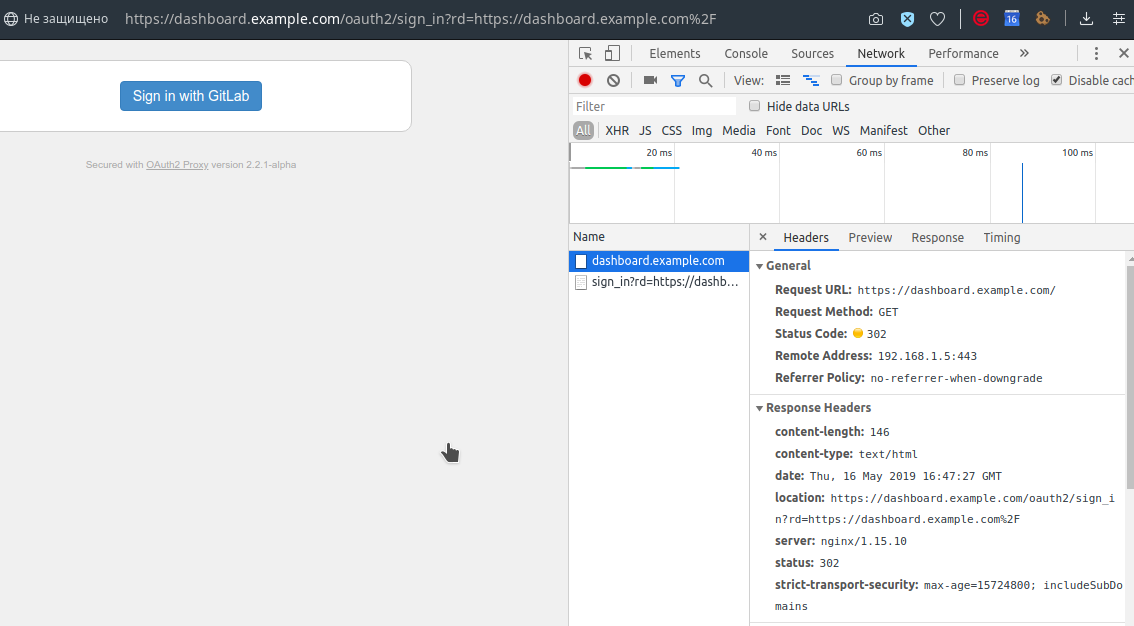Bookmark the page with the heart icon
The image size is (1134, 626).
(x=937, y=20)
